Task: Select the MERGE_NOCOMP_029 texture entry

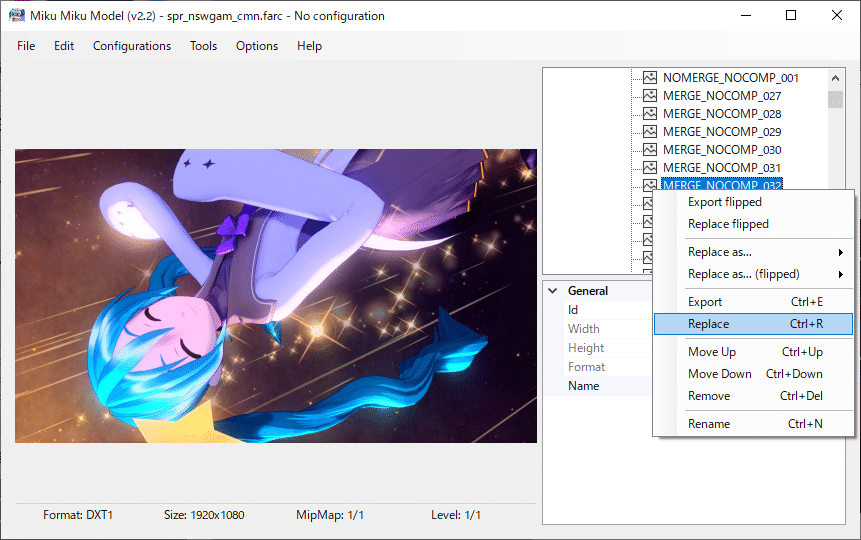Action: 722,132
